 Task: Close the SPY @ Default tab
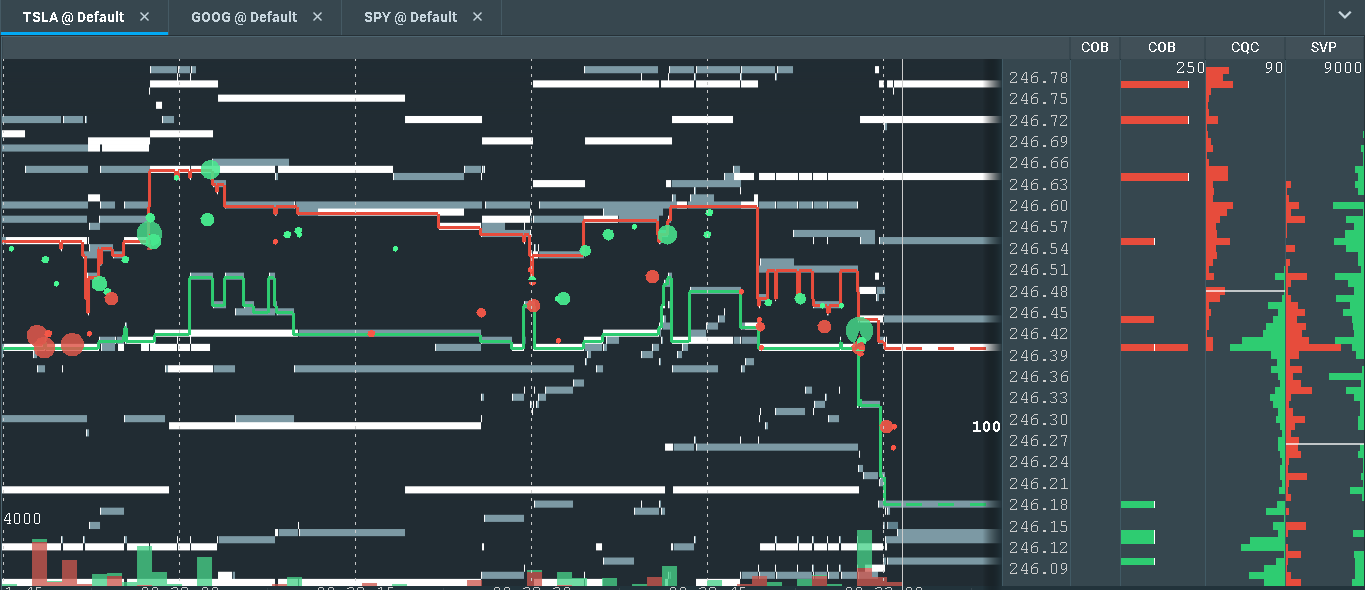tap(477, 17)
